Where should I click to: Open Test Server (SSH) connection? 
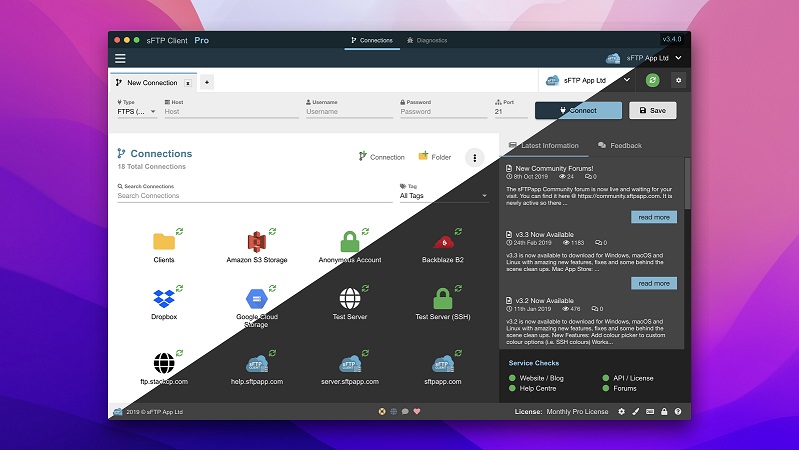(443, 304)
